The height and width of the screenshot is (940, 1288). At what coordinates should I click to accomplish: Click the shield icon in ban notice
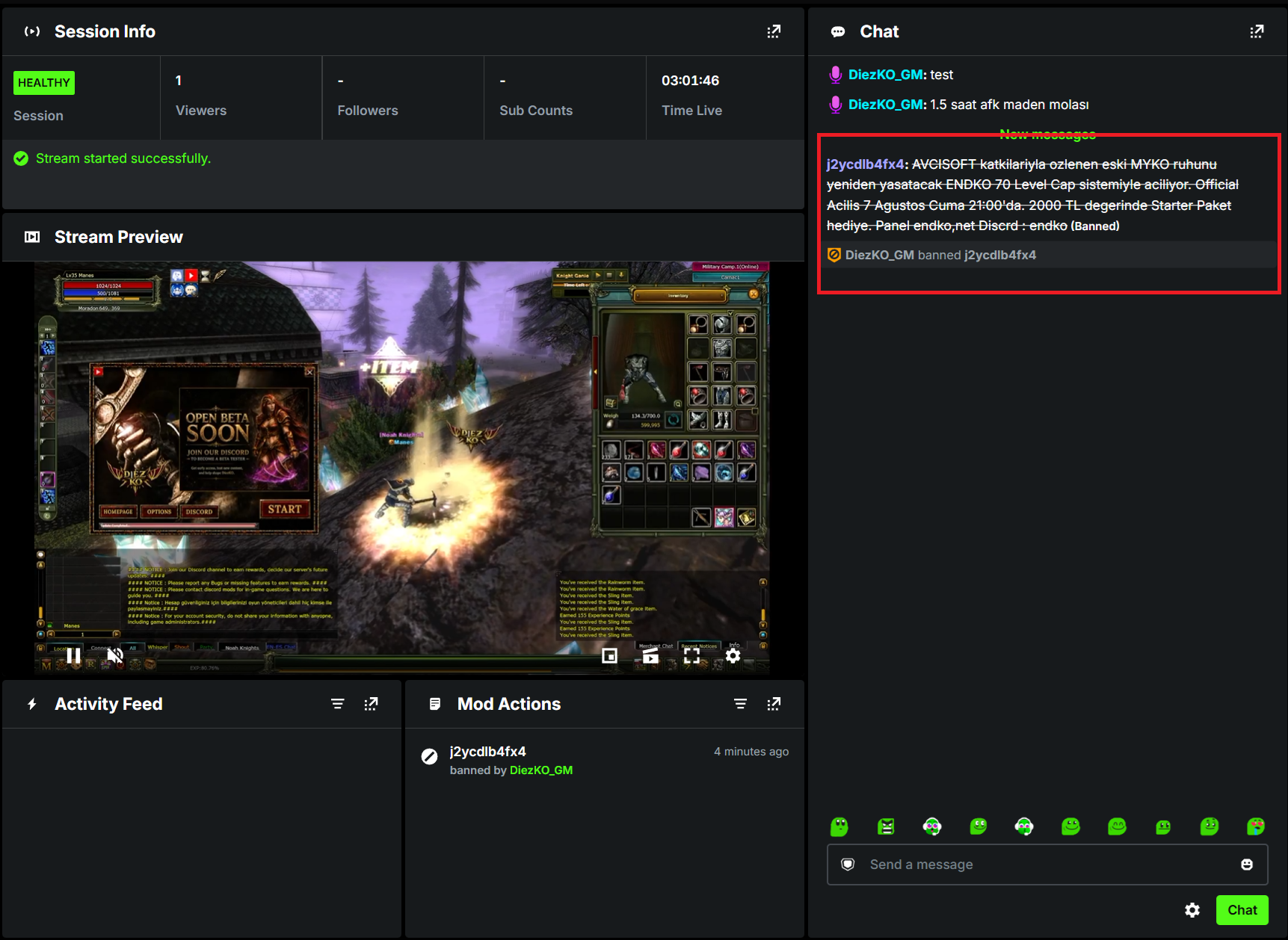pyautogui.click(x=834, y=255)
